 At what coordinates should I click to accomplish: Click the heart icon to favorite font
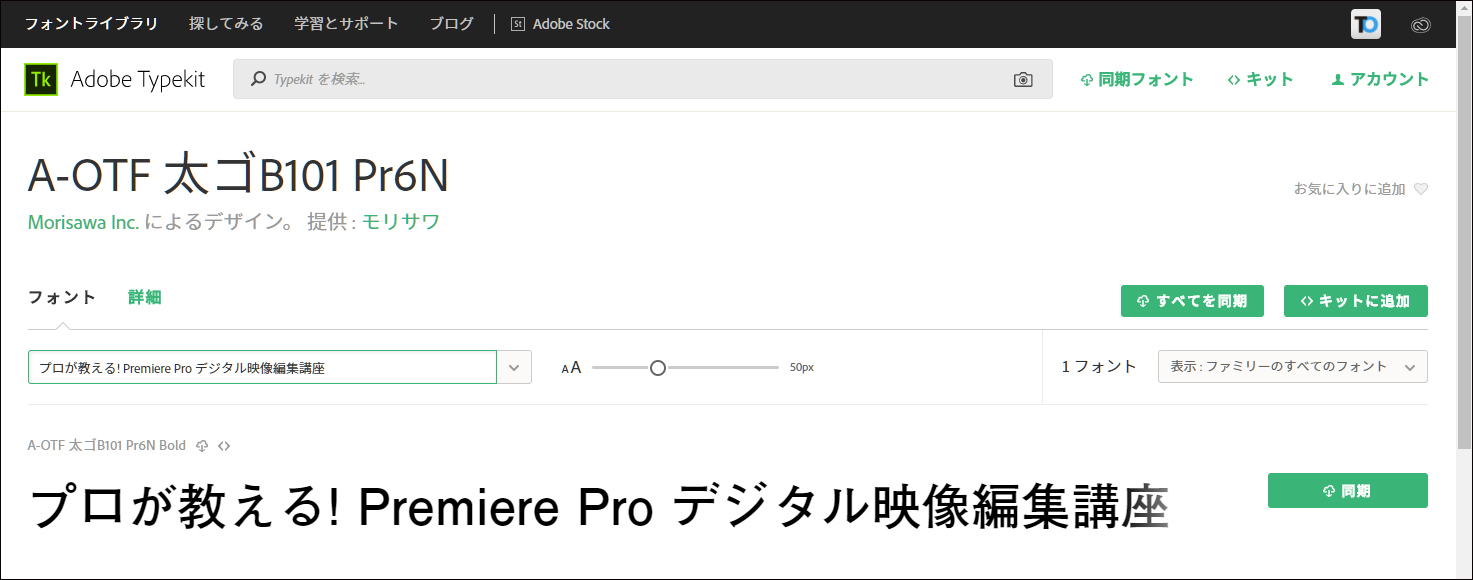coord(1421,189)
